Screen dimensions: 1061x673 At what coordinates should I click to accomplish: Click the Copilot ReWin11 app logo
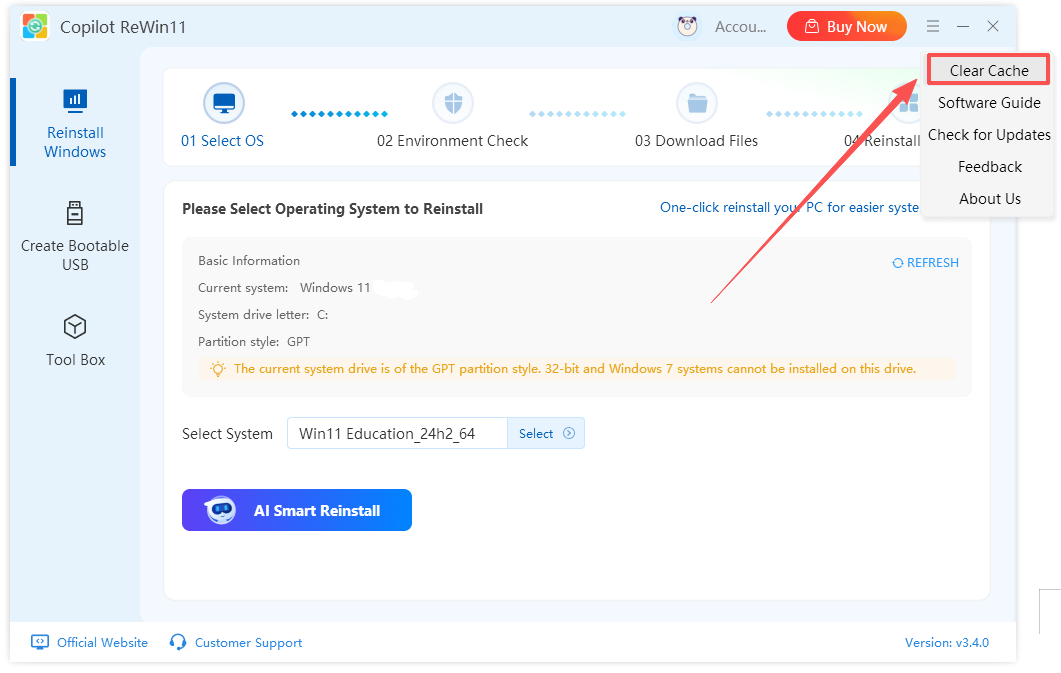coord(36,27)
